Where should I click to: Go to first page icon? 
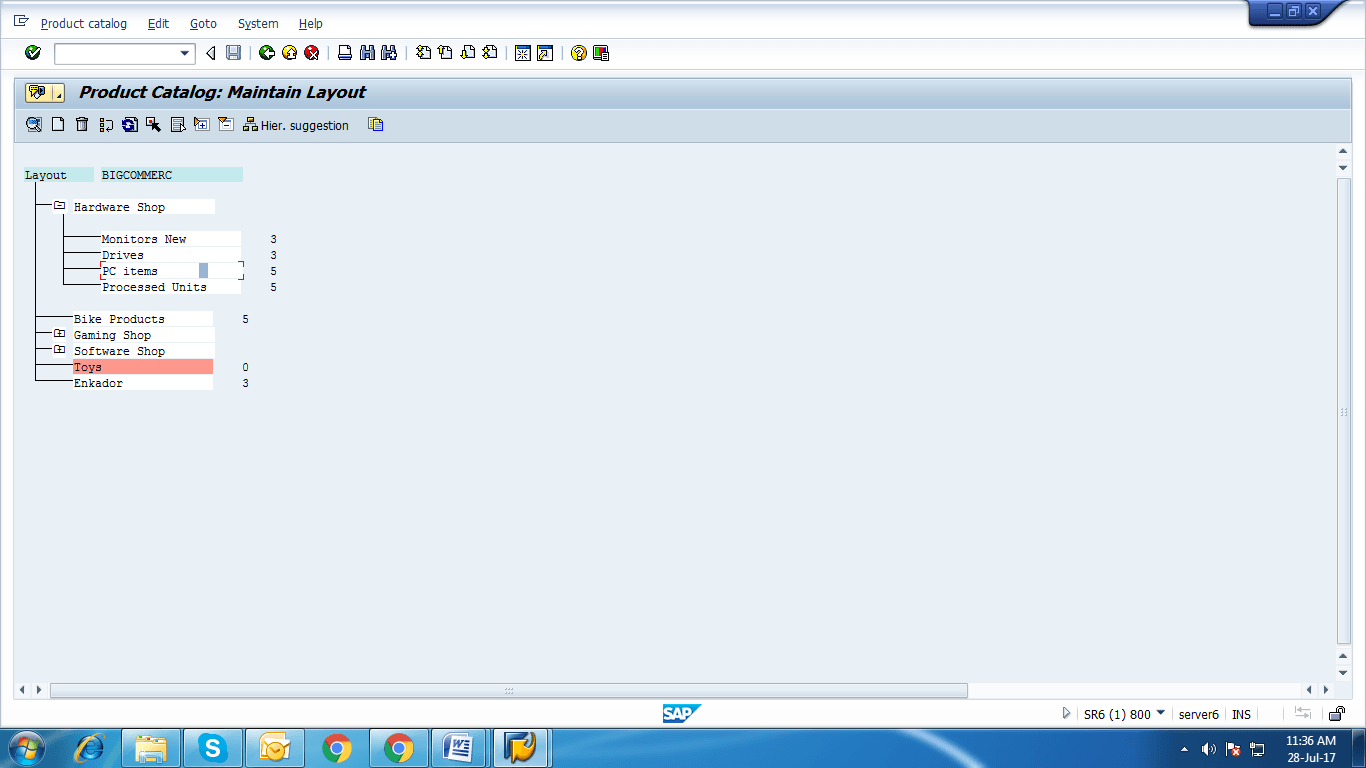(423, 53)
